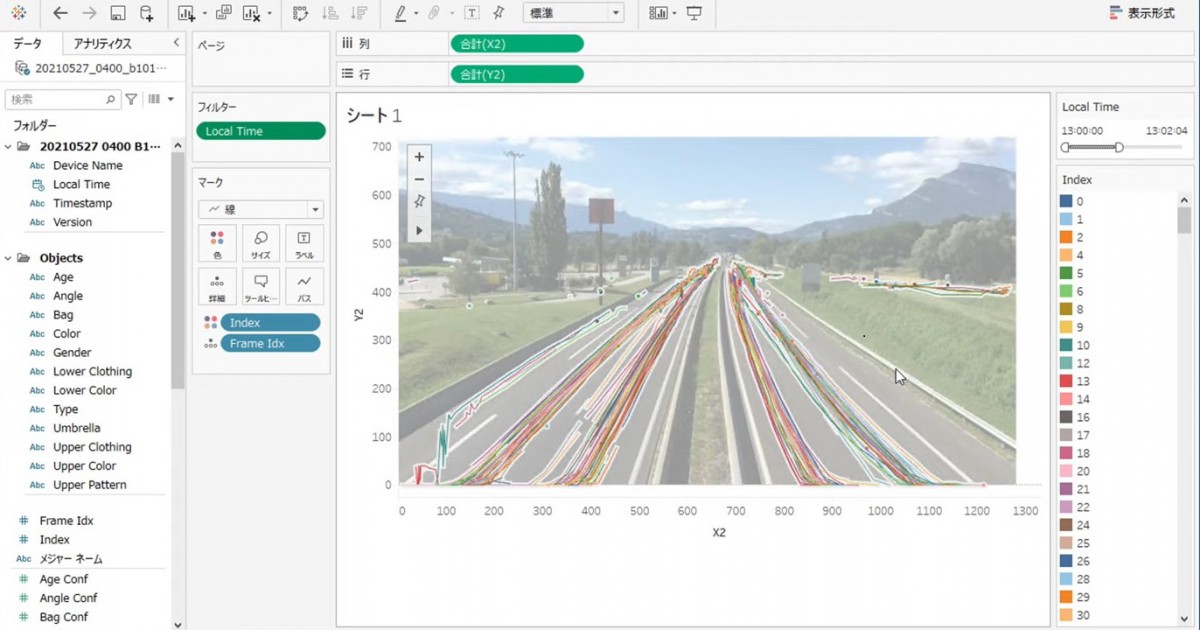Duplicate the current sheet
Viewport: 1200px width, 630px height.
(224, 13)
